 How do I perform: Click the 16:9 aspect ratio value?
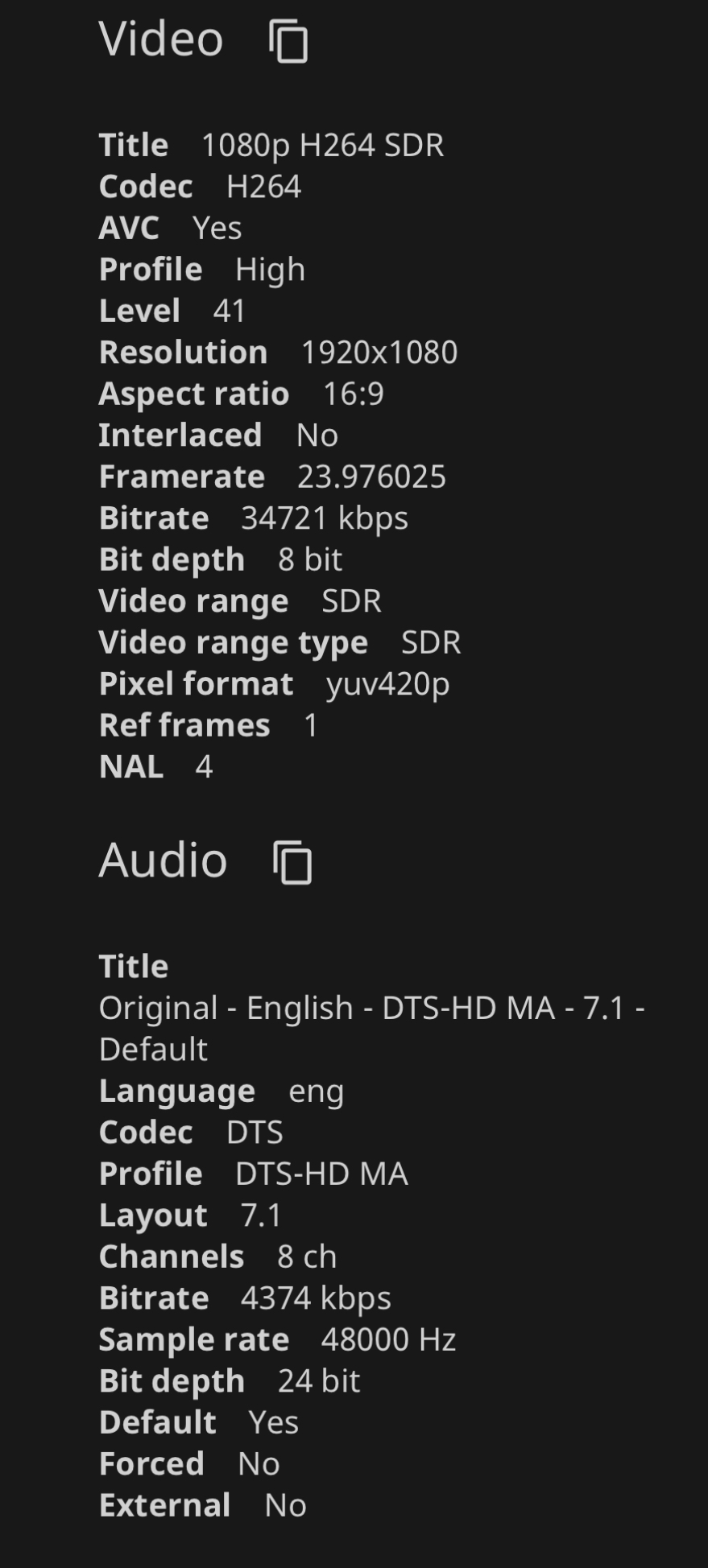pos(353,394)
